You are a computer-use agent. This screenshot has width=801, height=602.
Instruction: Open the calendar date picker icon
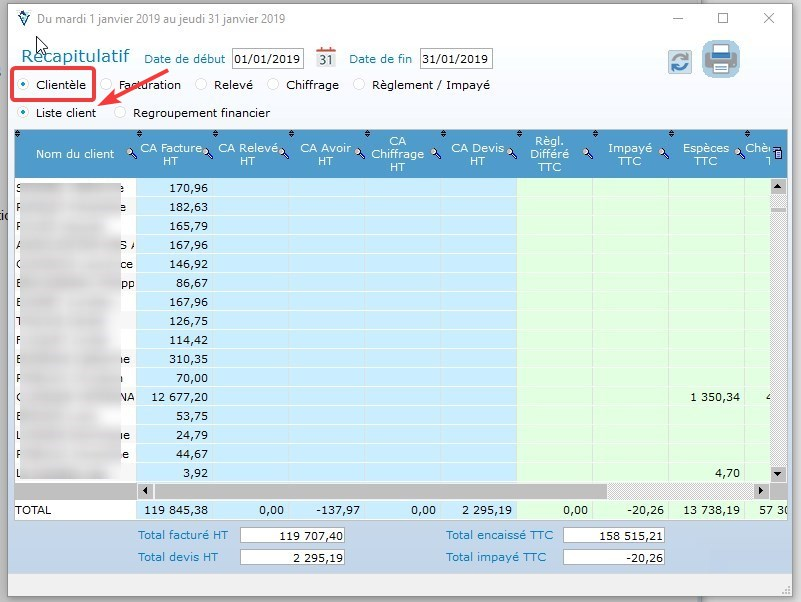pyautogui.click(x=326, y=58)
